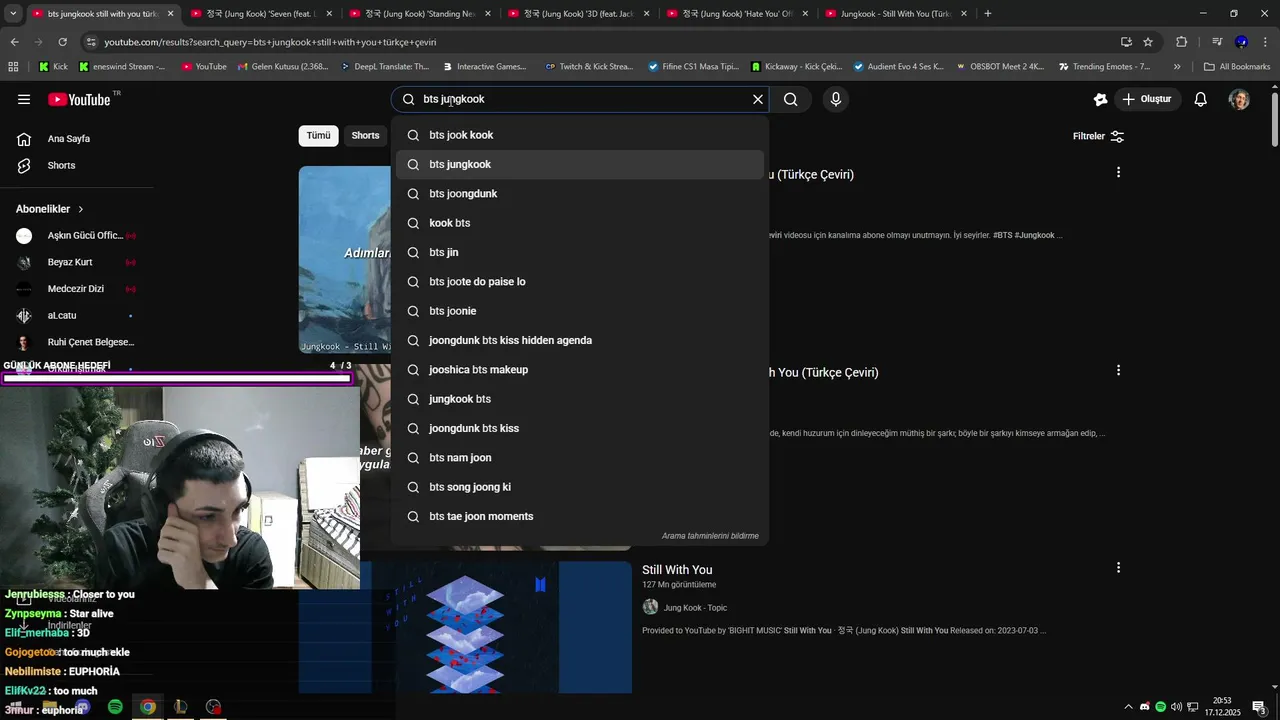This screenshot has width=1280, height=720.
Task: Play the Still With You album-art thumbnail
Action: coord(465,627)
